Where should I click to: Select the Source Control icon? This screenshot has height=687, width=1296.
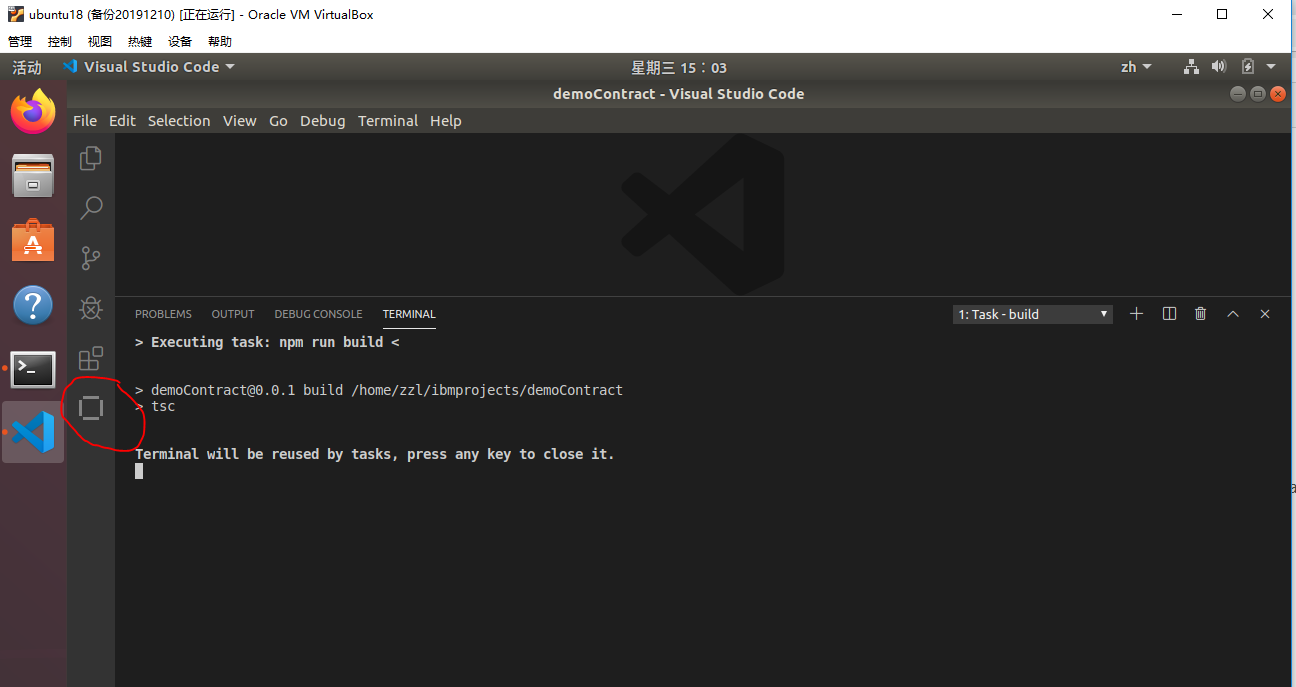91,258
